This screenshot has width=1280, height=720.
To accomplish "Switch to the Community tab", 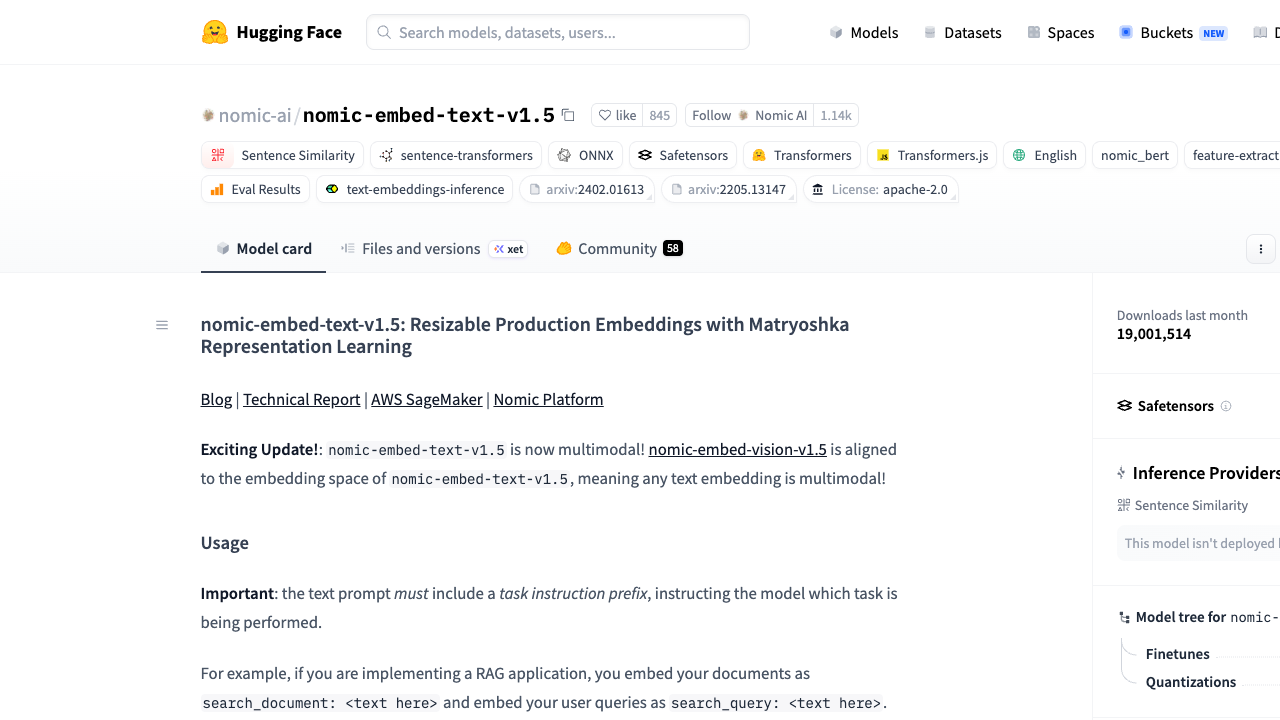I will (x=619, y=248).
